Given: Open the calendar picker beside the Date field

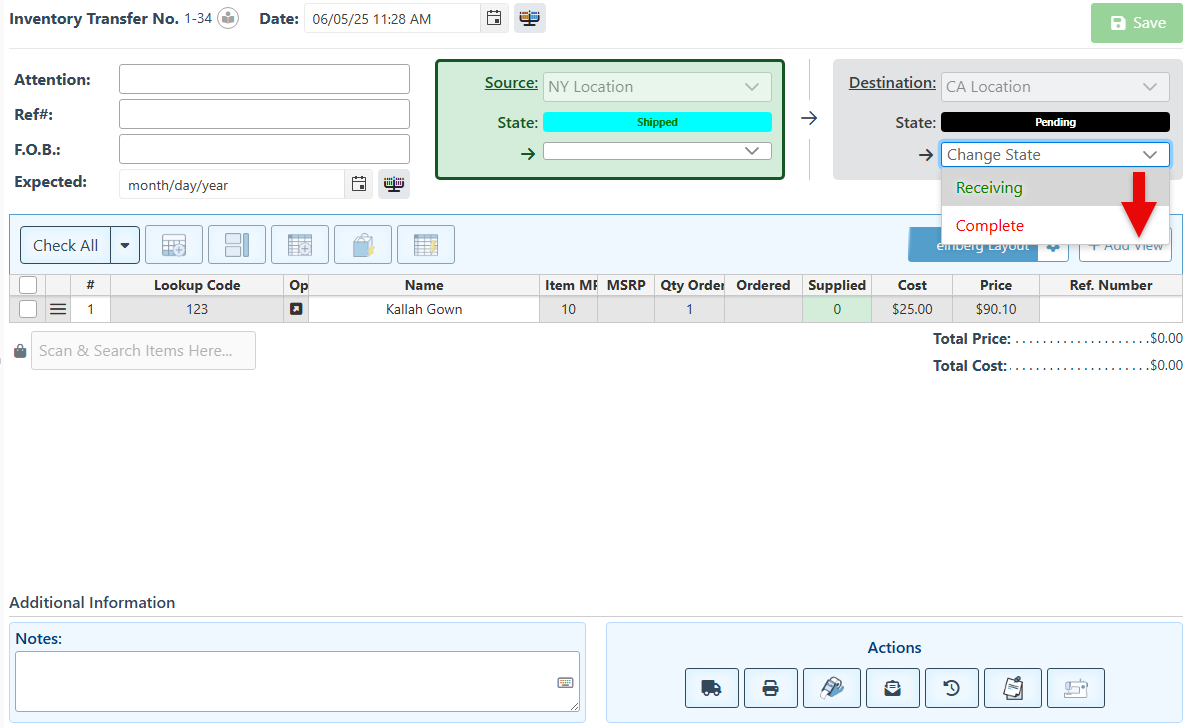Looking at the screenshot, I should click(x=493, y=19).
